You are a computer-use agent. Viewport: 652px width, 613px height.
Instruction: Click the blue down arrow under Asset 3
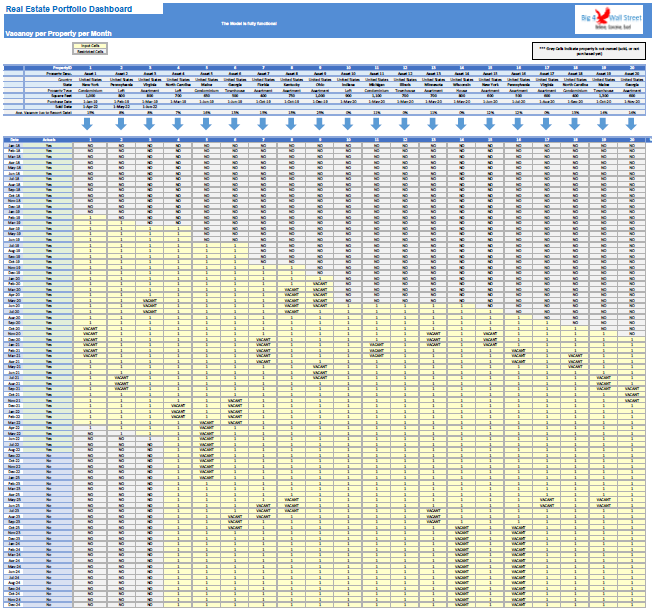tap(149, 124)
